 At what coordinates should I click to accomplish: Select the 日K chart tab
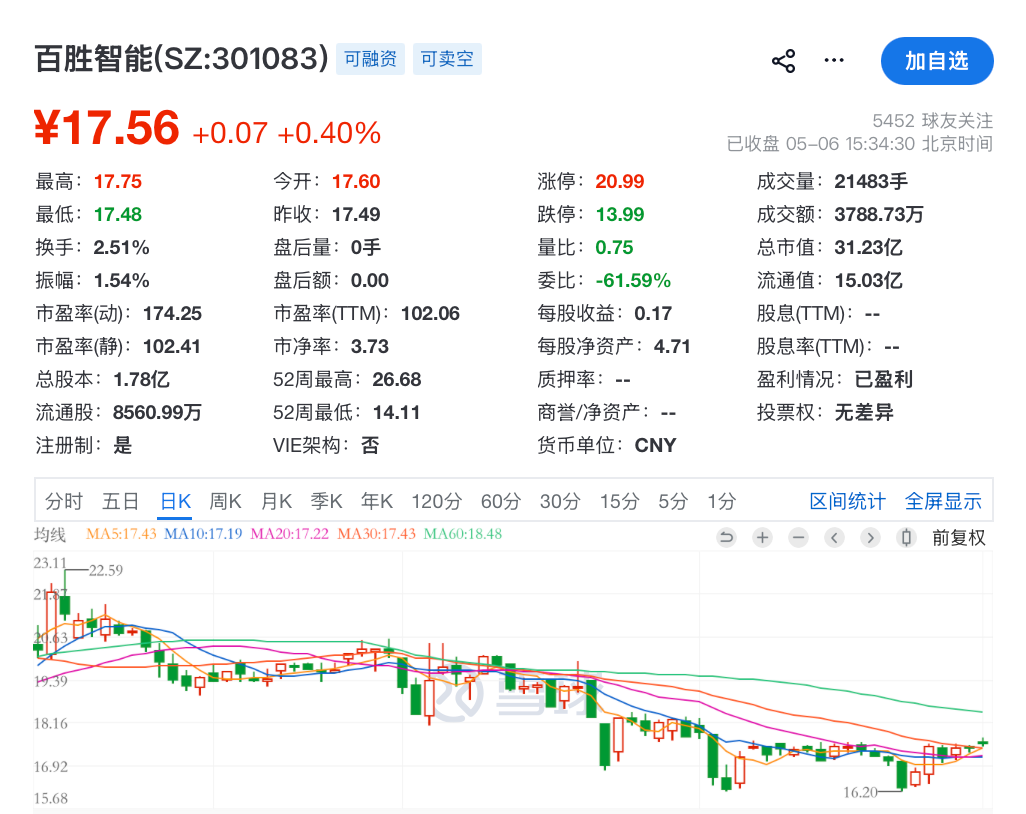pos(175,502)
